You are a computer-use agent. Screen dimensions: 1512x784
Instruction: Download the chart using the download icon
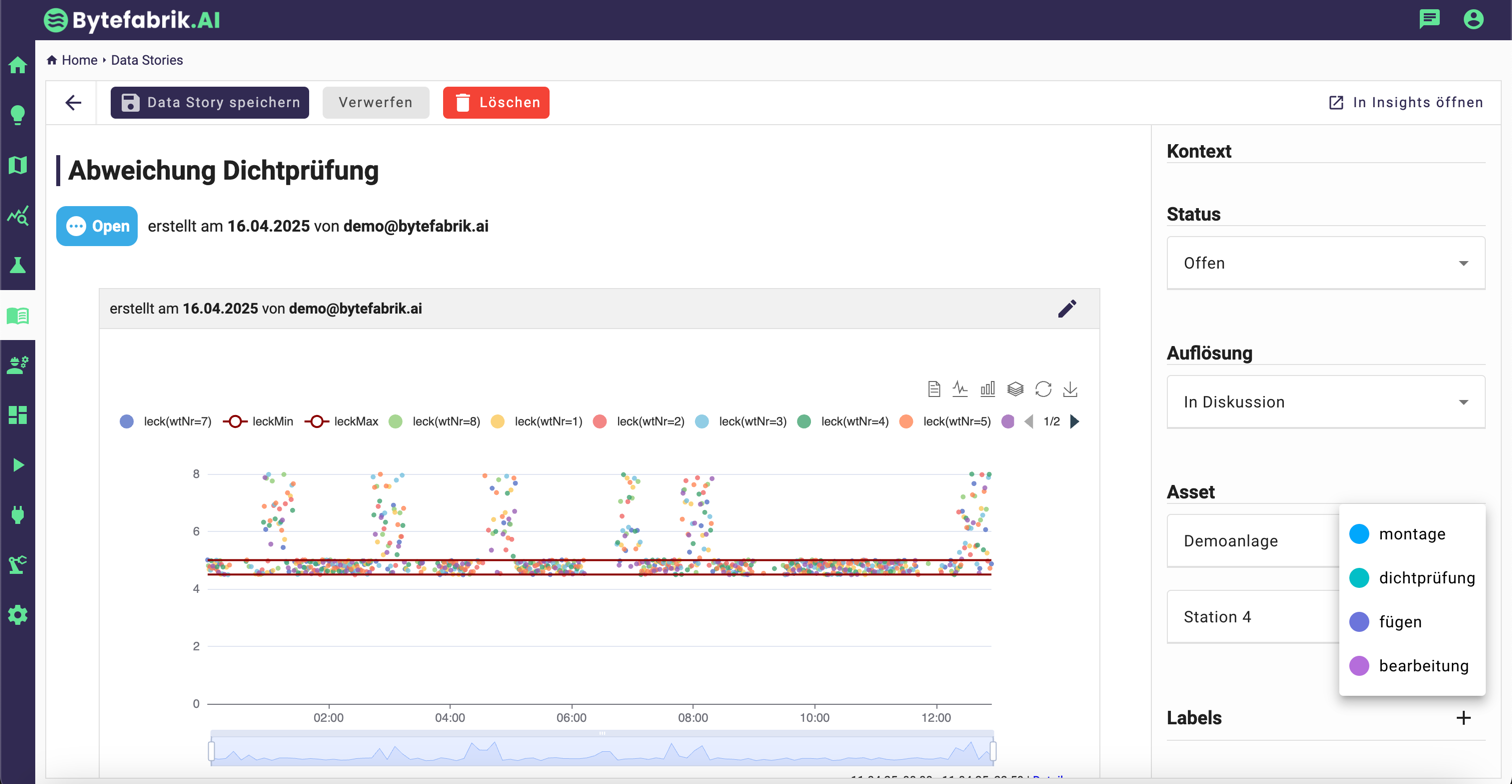[1070, 389]
